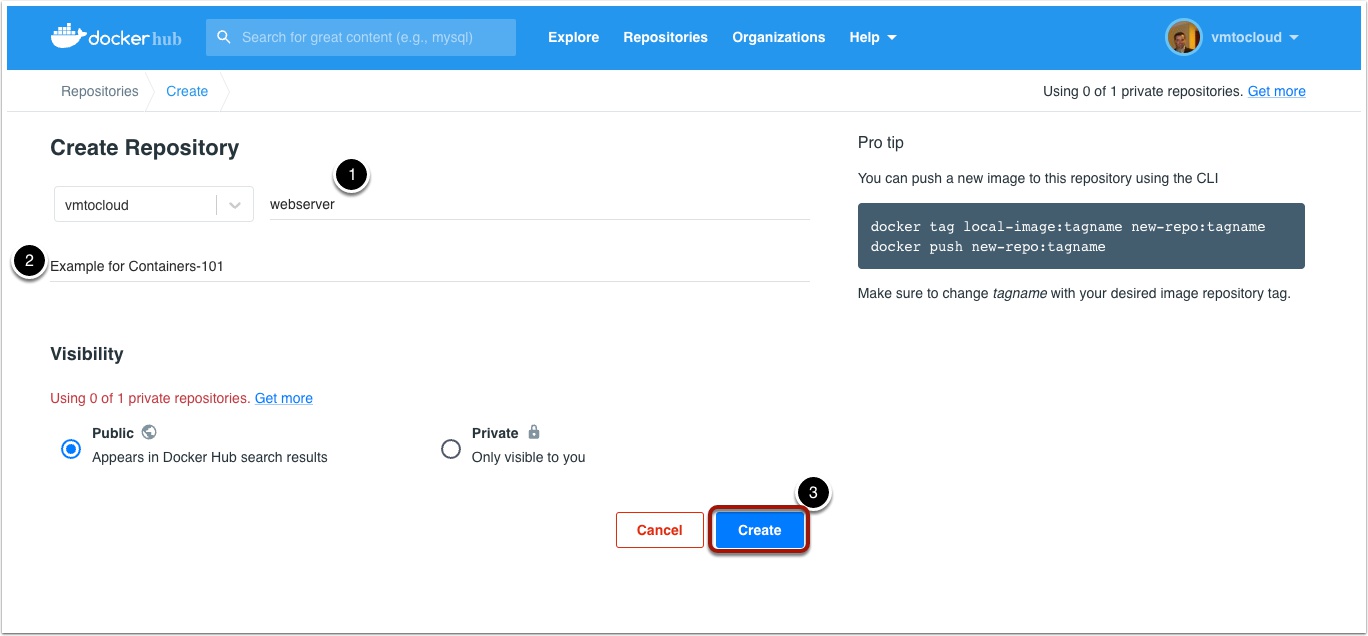The image size is (1368, 636).
Task: Click the Docker Hub whale logo
Action: click(x=118, y=37)
